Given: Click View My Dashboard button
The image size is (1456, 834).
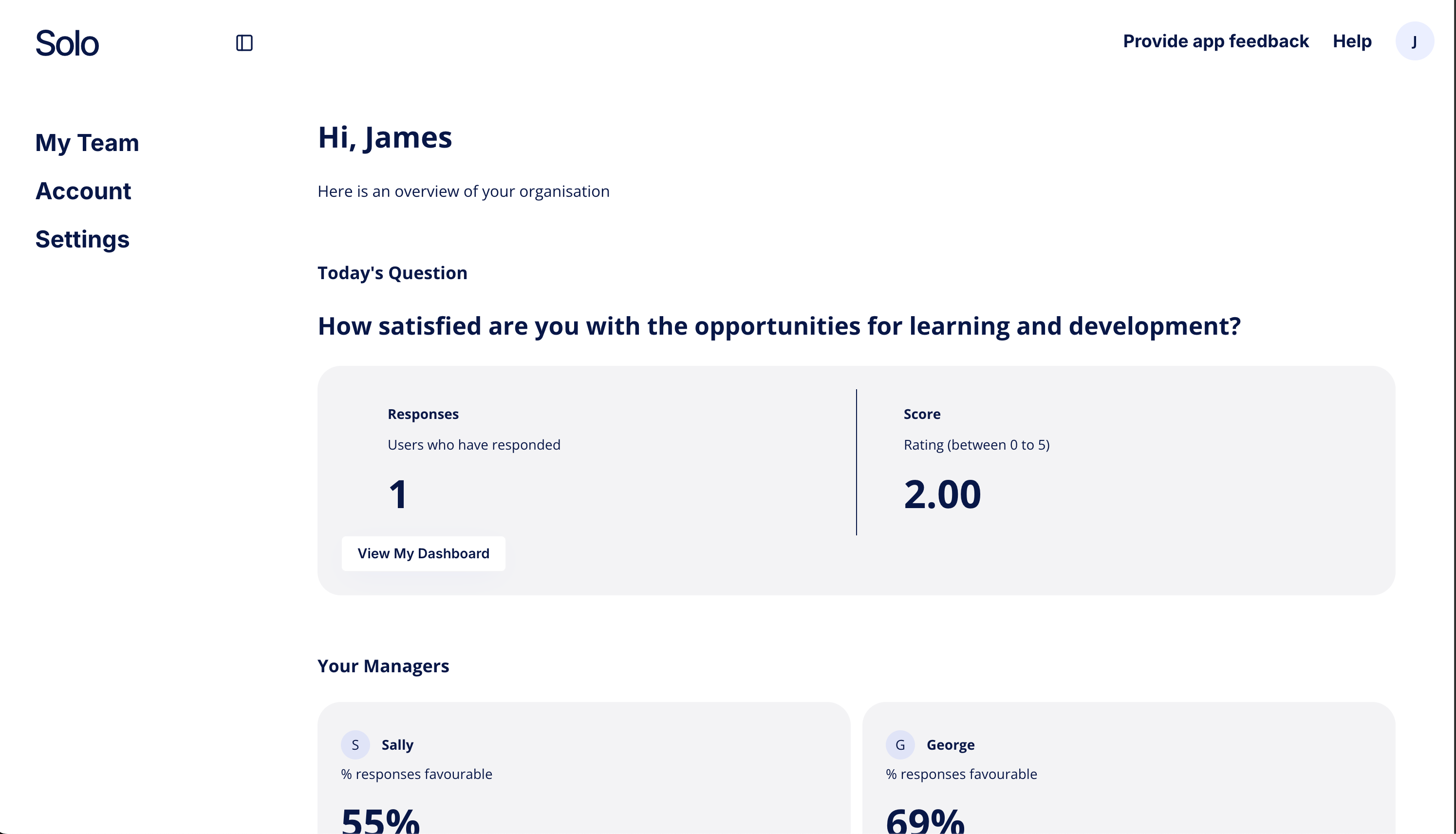Looking at the screenshot, I should pyautogui.click(x=423, y=553).
